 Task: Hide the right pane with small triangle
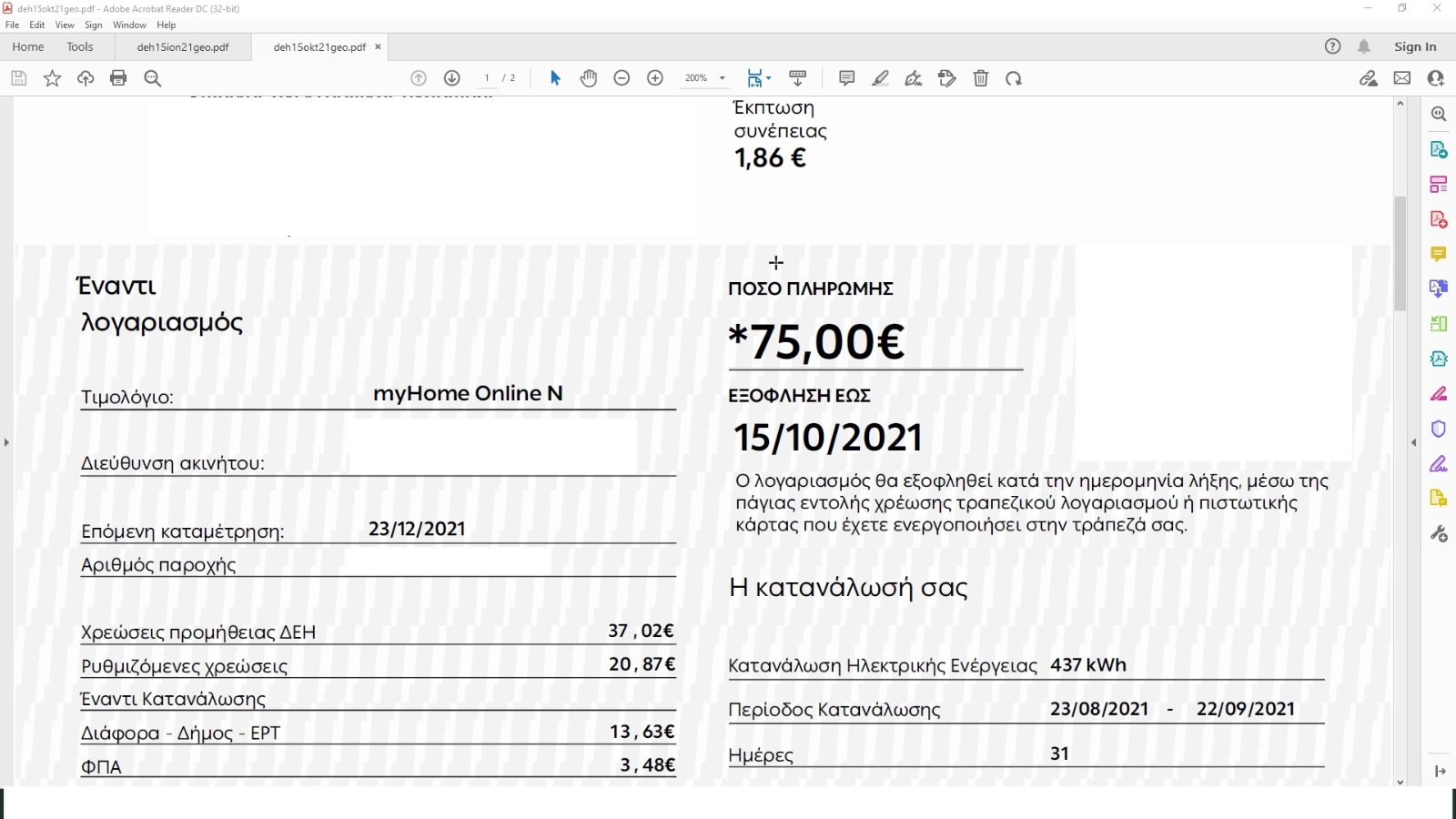(1413, 442)
